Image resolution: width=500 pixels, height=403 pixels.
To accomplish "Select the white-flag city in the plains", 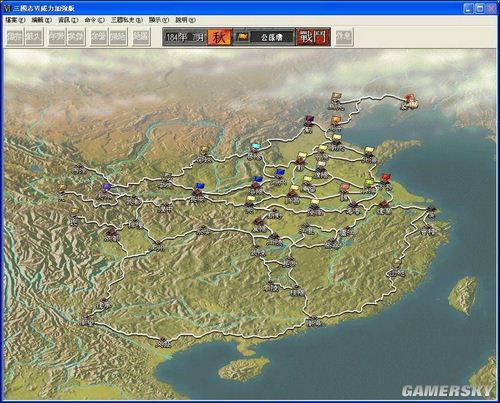I will point(321,170).
